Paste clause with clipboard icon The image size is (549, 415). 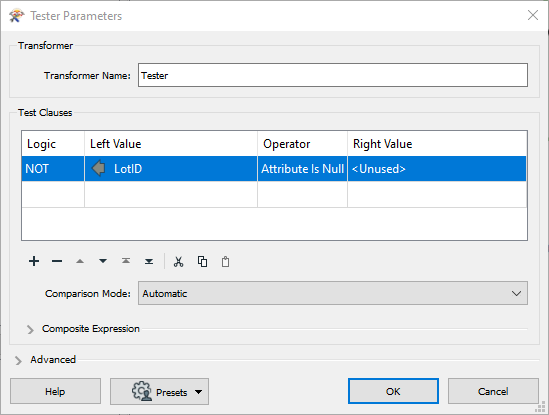225,262
